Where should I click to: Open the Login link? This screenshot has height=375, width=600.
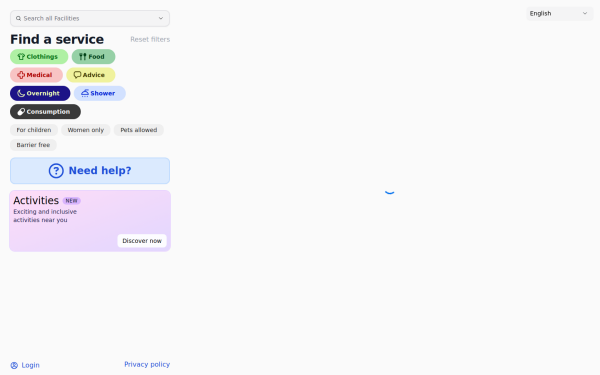(x=25, y=365)
